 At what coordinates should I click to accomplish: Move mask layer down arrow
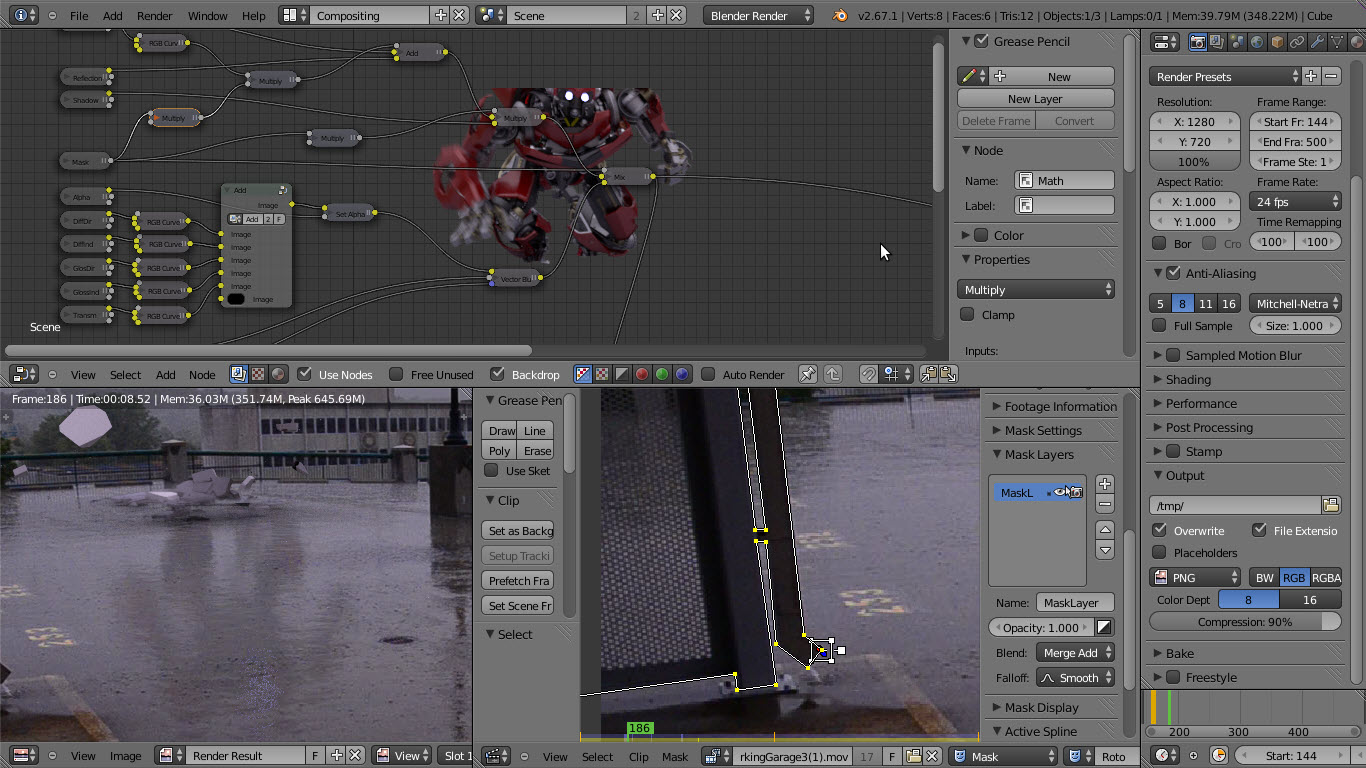tap(1104, 549)
